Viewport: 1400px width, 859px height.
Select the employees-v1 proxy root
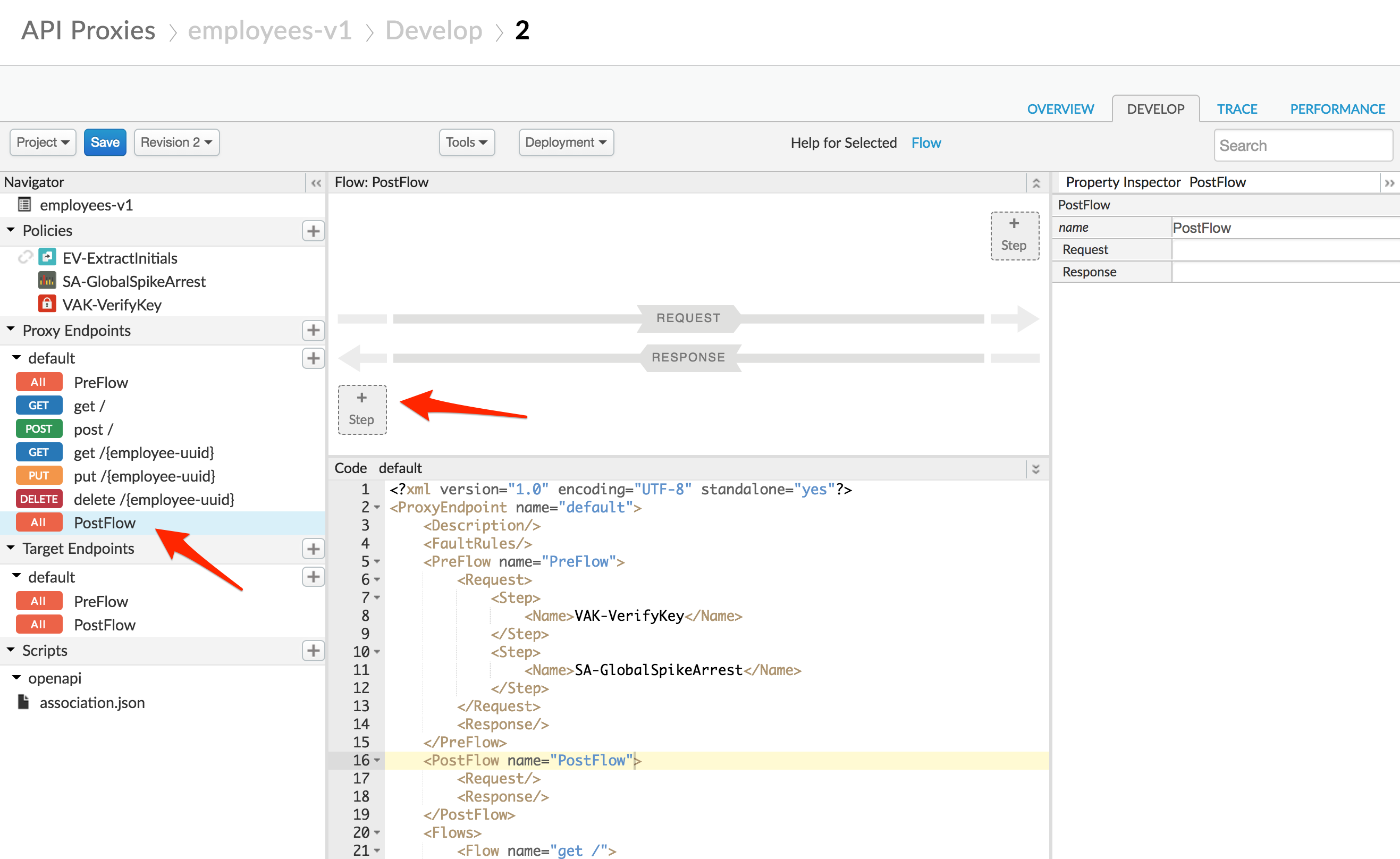(86, 205)
